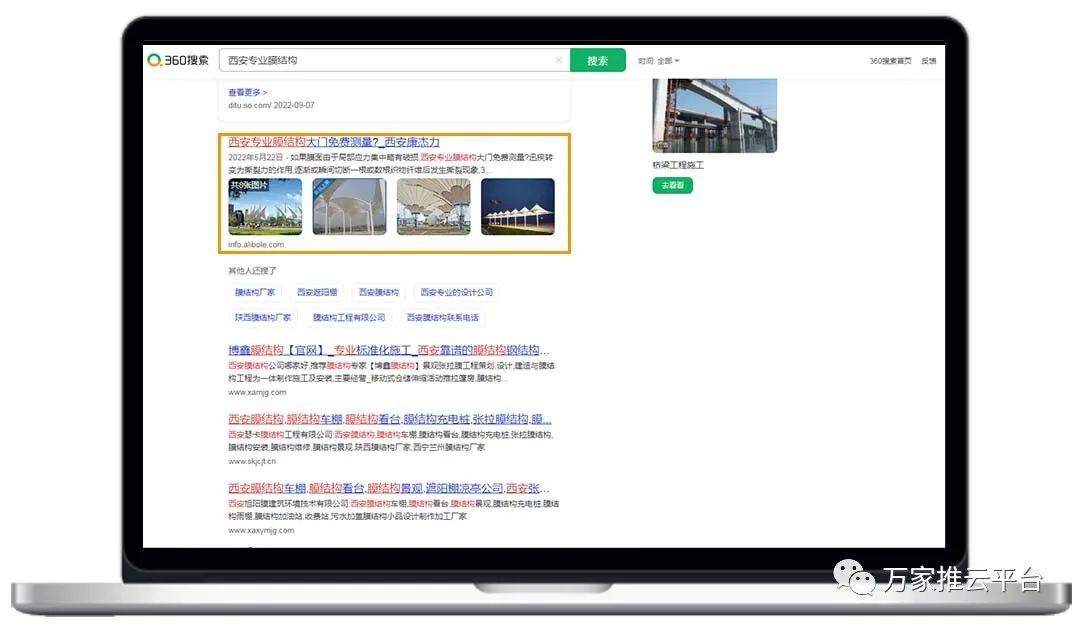Open second membrane structure thumbnail
This screenshot has height=628, width=1080.
click(x=349, y=206)
